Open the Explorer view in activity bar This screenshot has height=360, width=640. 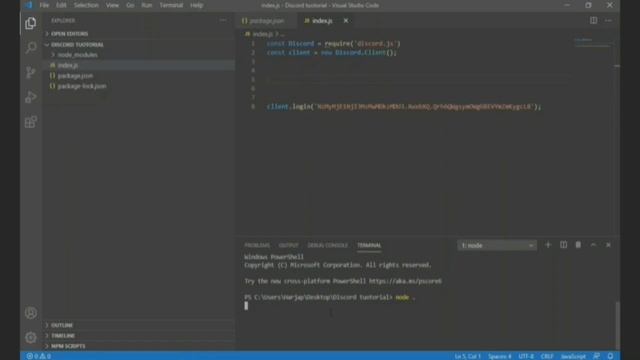coord(31,23)
